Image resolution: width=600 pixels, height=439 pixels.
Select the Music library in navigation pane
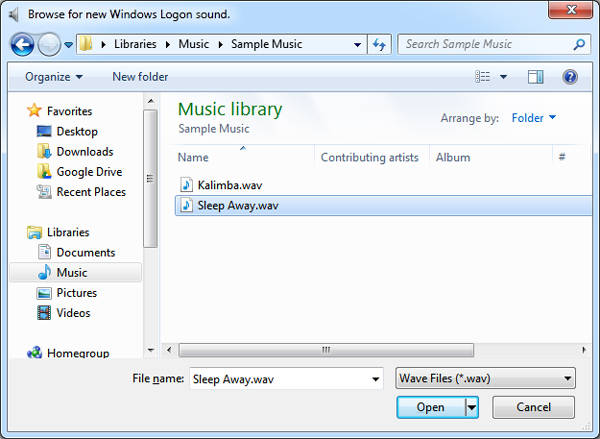75,273
